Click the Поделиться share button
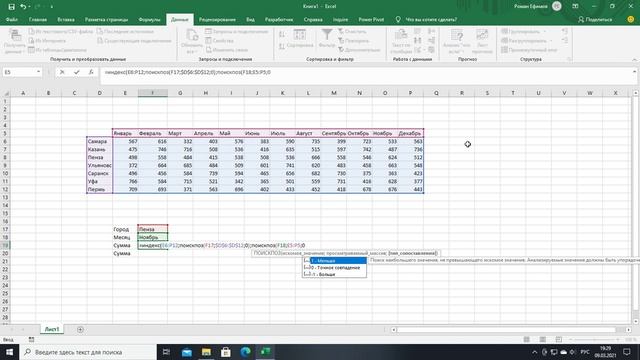This screenshot has width=640, height=360. [595, 20]
